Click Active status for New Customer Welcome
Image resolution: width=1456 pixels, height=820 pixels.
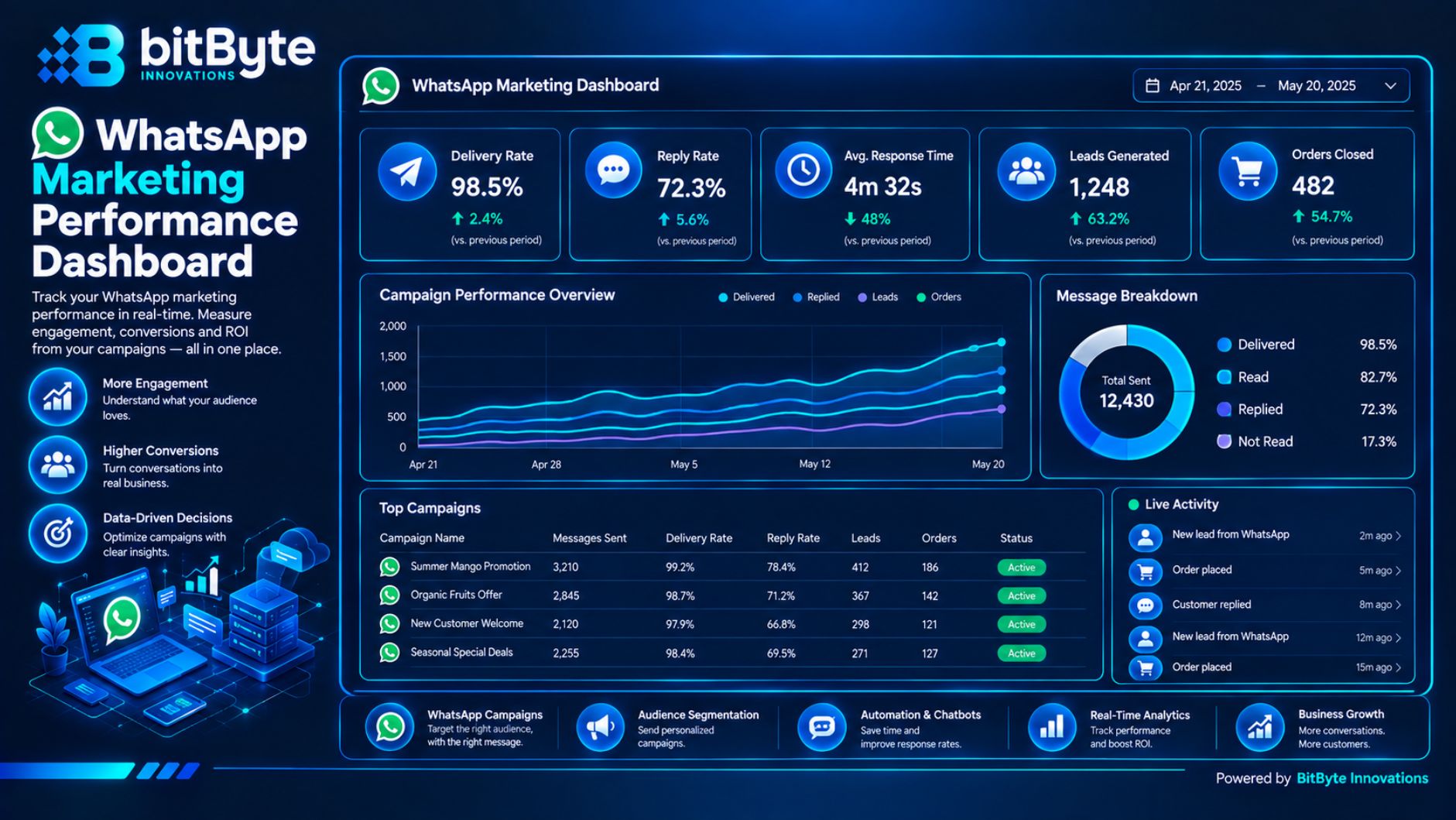click(1022, 624)
